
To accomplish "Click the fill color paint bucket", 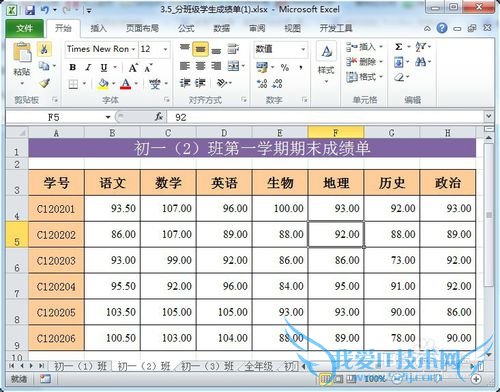I will point(103,84).
